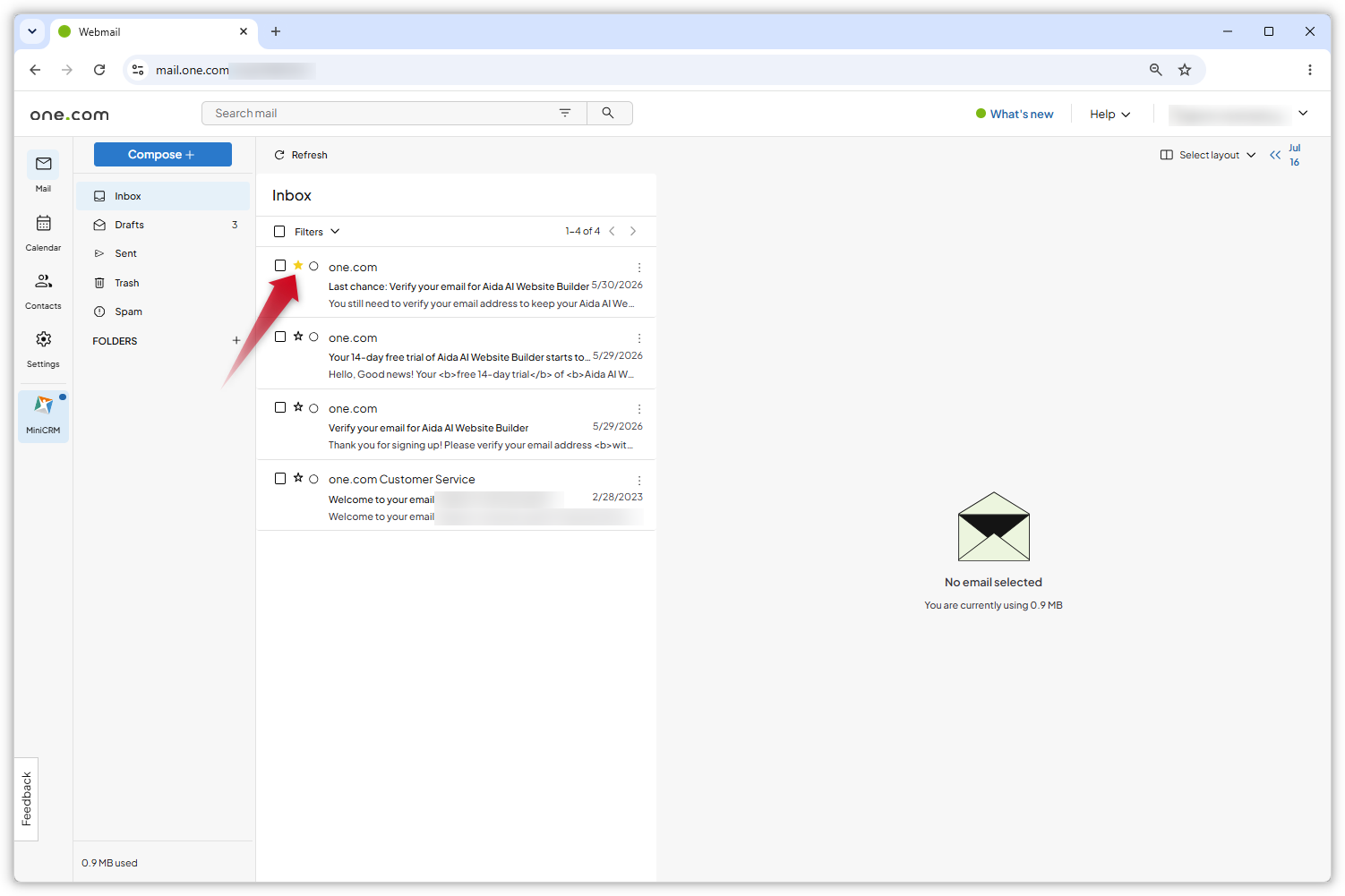Click the search magnifier button in mail search
1345x896 pixels.
click(608, 113)
